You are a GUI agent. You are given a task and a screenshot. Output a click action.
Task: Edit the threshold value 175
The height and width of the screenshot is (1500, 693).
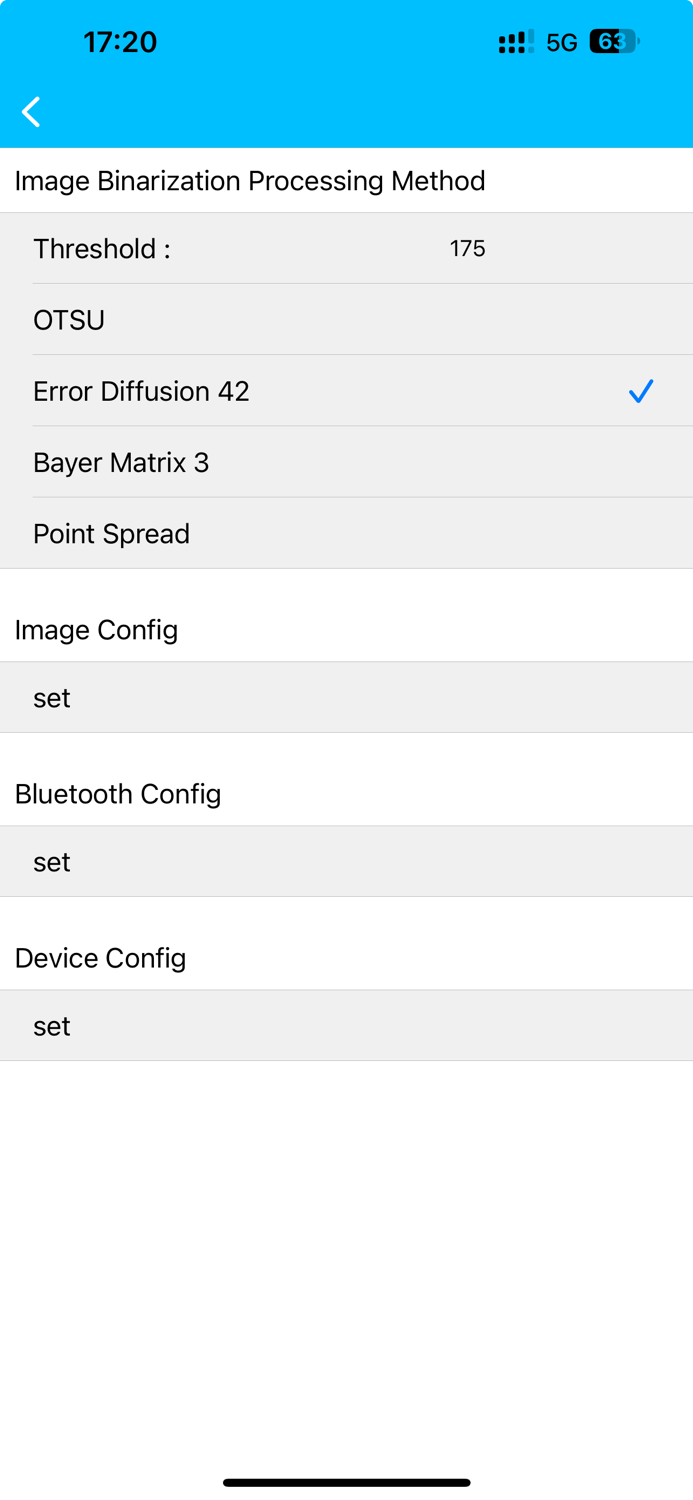tap(467, 248)
